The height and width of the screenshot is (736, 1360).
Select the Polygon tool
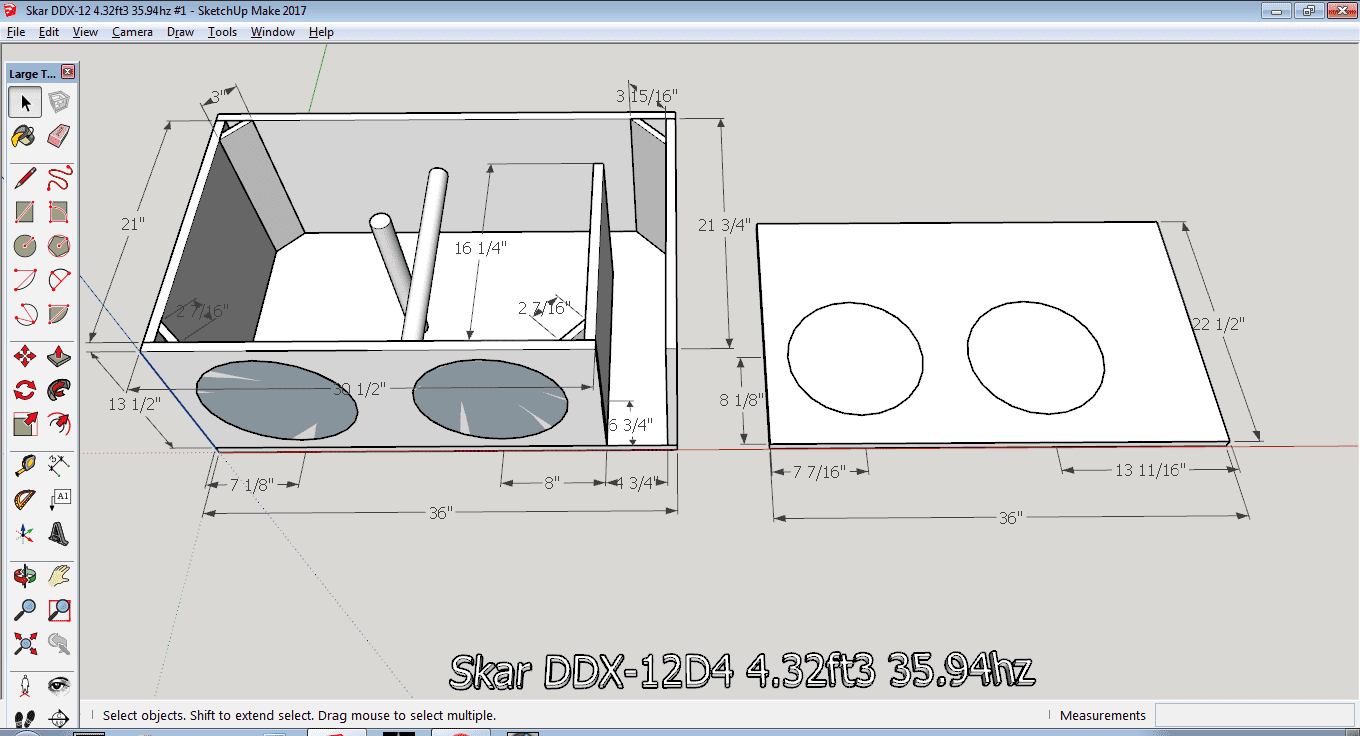[59, 245]
